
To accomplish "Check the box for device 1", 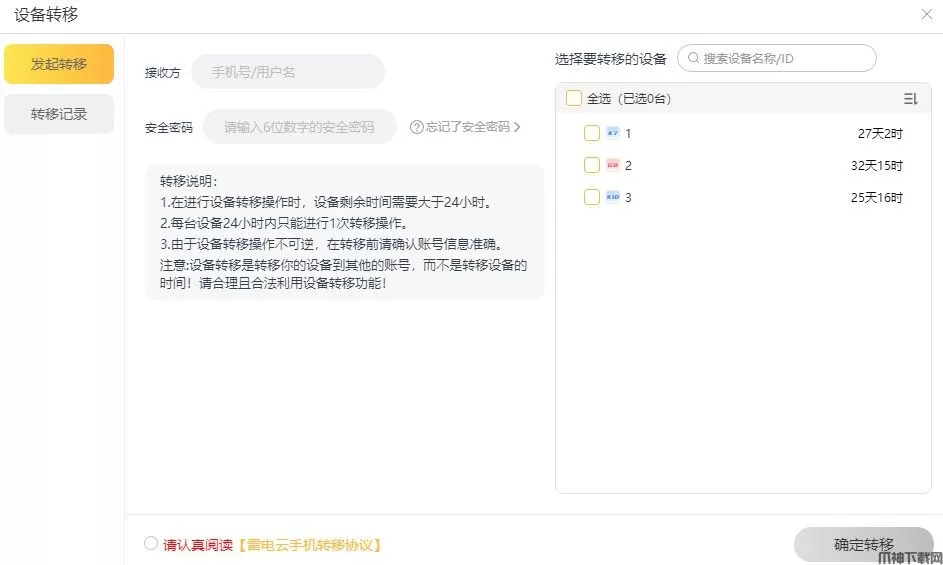I will tap(592, 133).
